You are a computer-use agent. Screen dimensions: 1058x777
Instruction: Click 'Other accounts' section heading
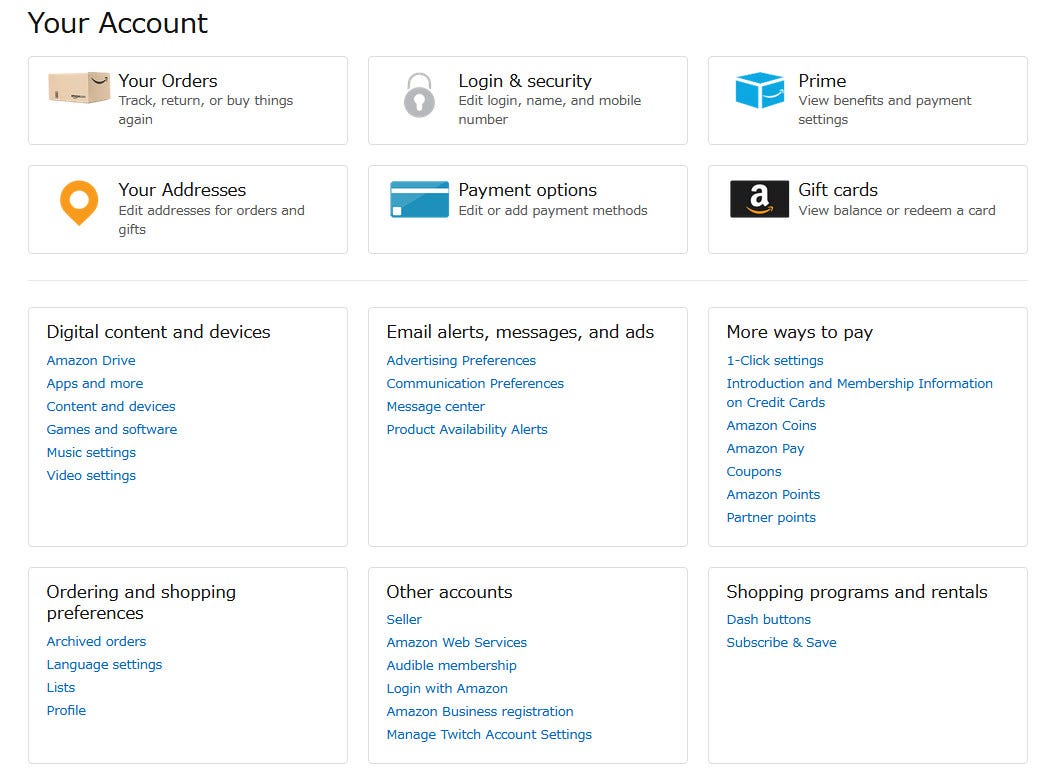(x=449, y=592)
